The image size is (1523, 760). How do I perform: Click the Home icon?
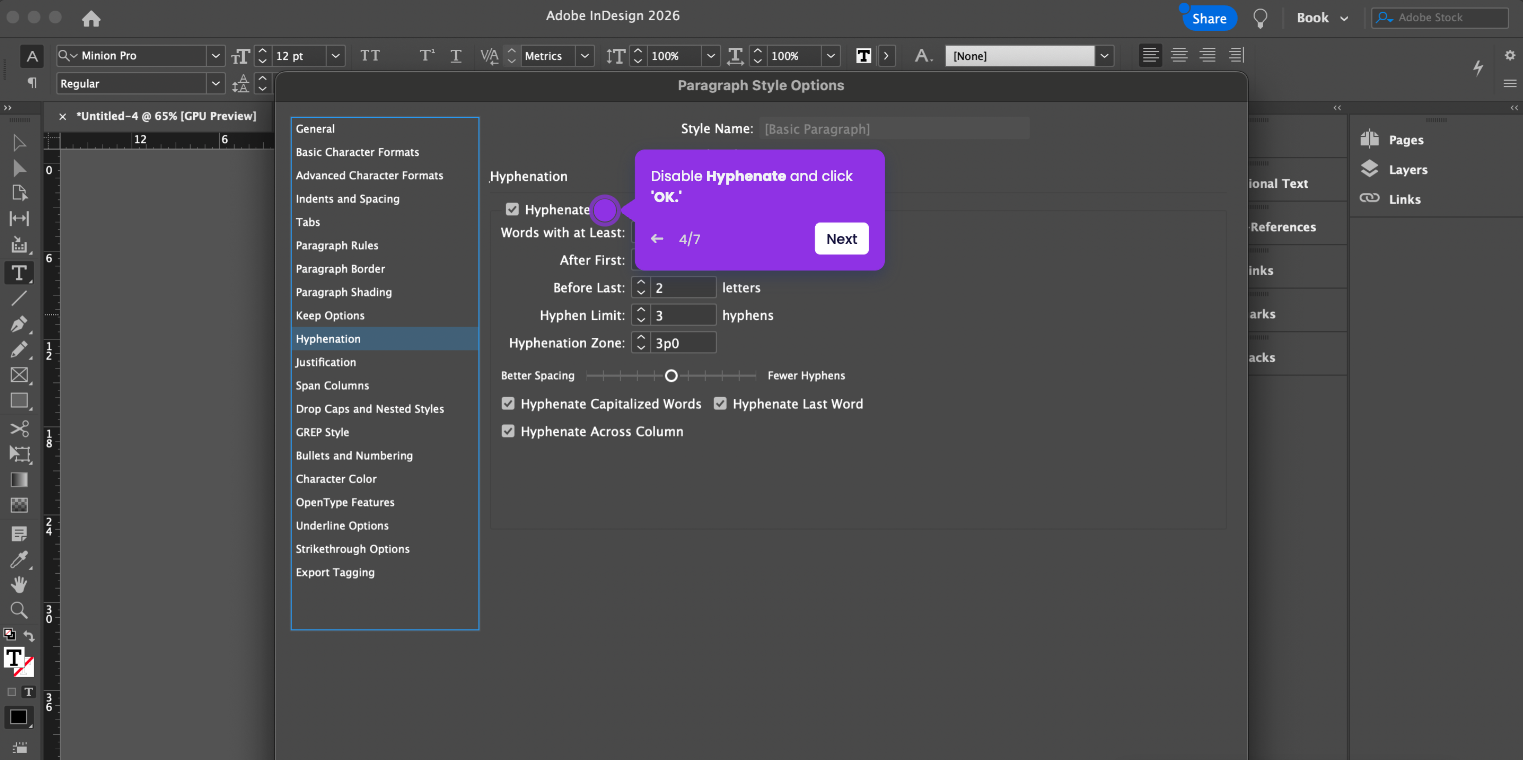click(x=91, y=18)
